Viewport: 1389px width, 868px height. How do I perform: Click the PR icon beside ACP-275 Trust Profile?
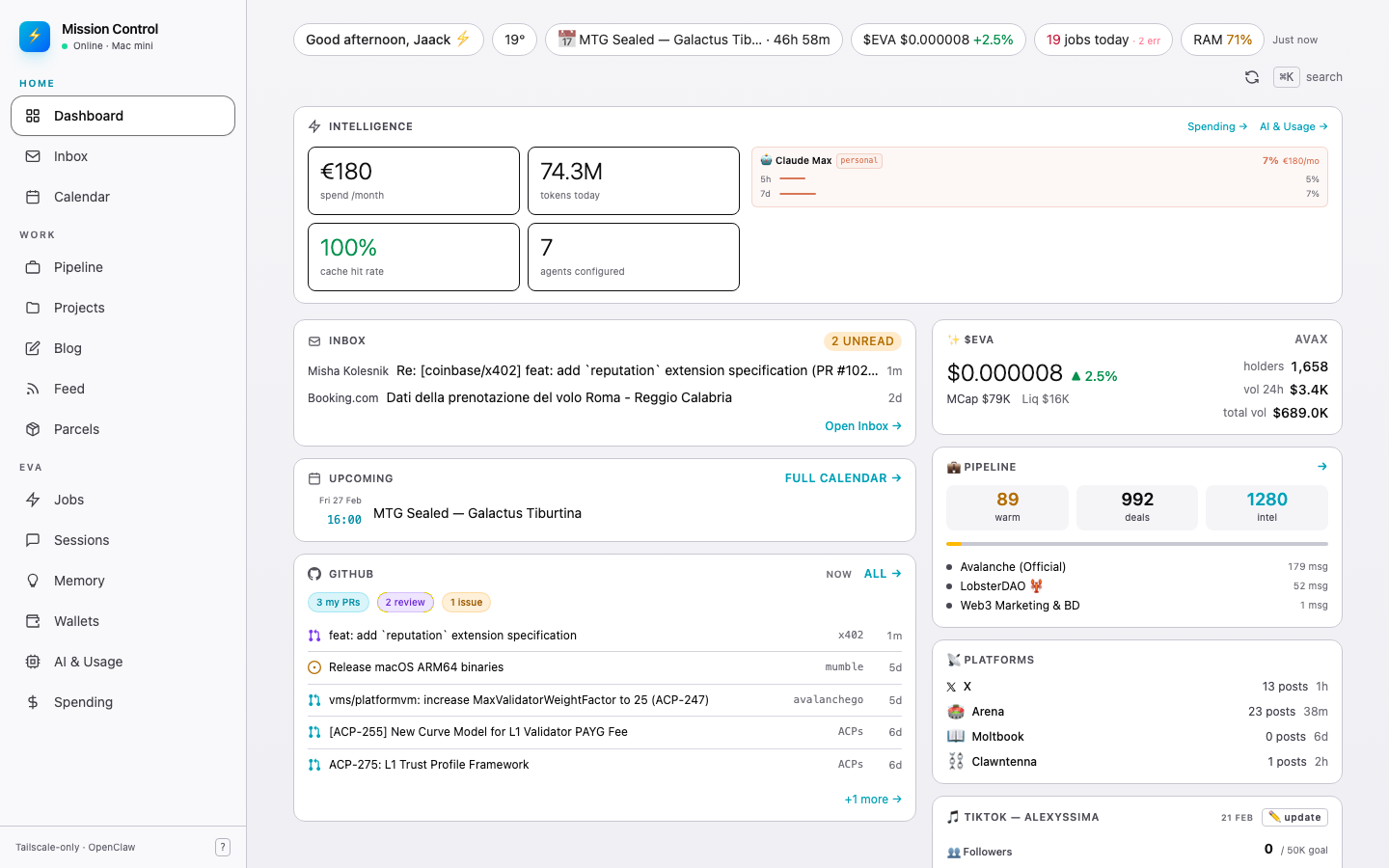(x=314, y=765)
